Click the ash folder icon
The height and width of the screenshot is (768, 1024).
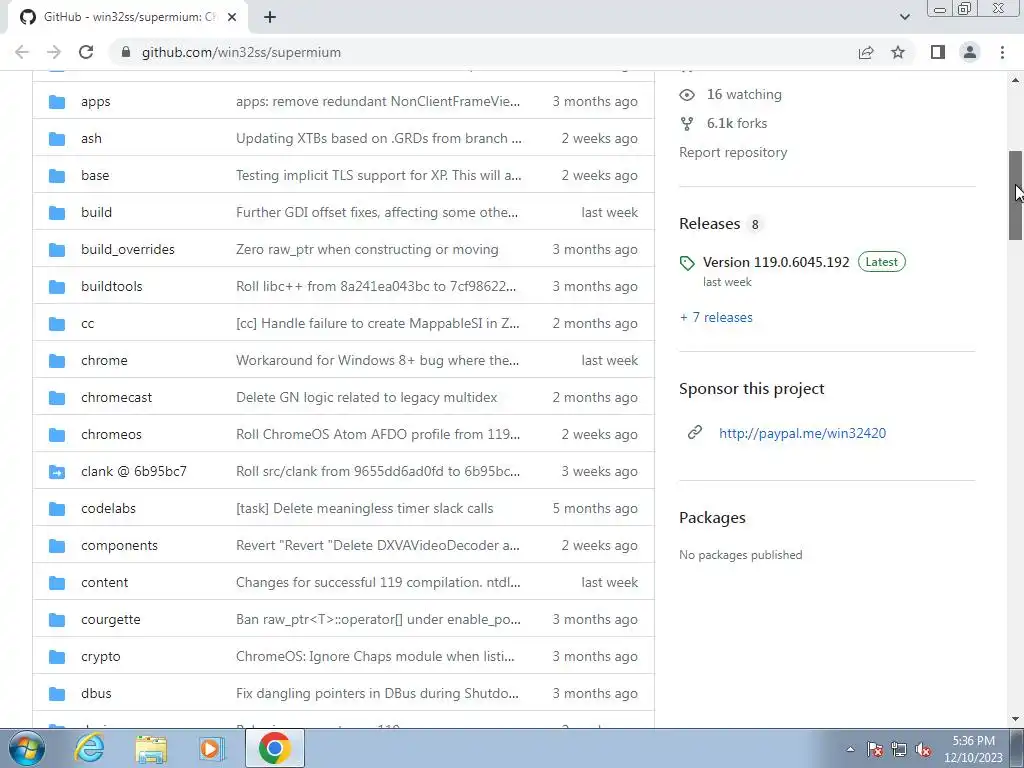(x=57, y=139)
